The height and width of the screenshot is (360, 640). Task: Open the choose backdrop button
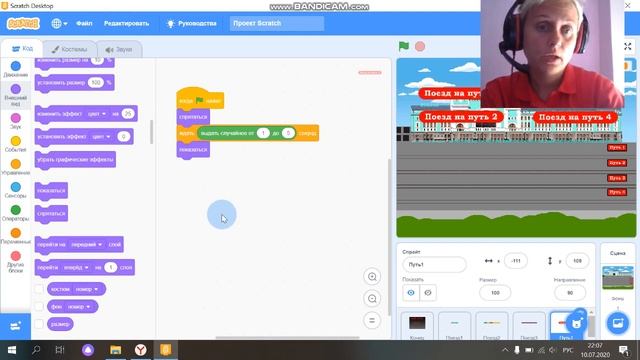(x=618, y=323)
